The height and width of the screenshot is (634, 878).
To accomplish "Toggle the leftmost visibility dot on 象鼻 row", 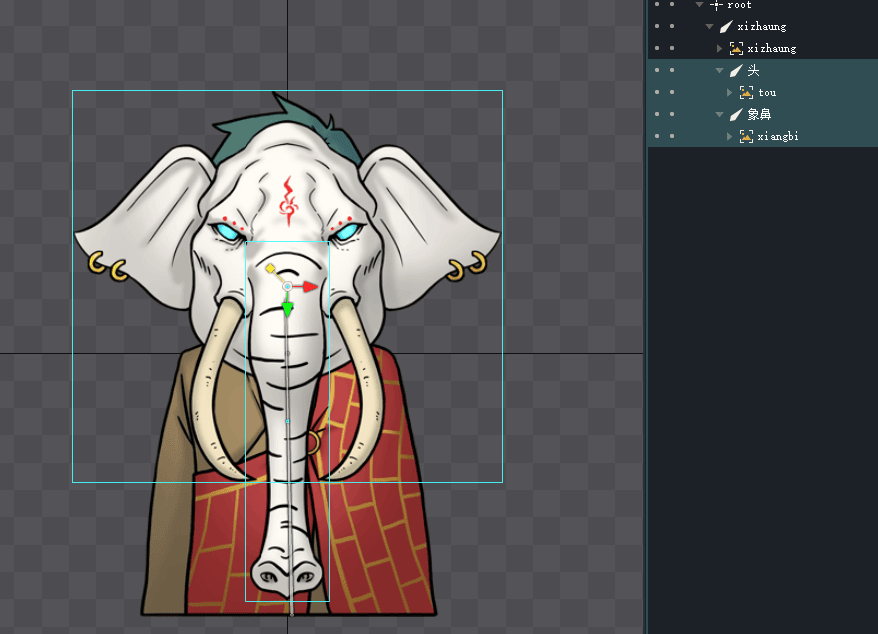I will (x=656, y=115).
